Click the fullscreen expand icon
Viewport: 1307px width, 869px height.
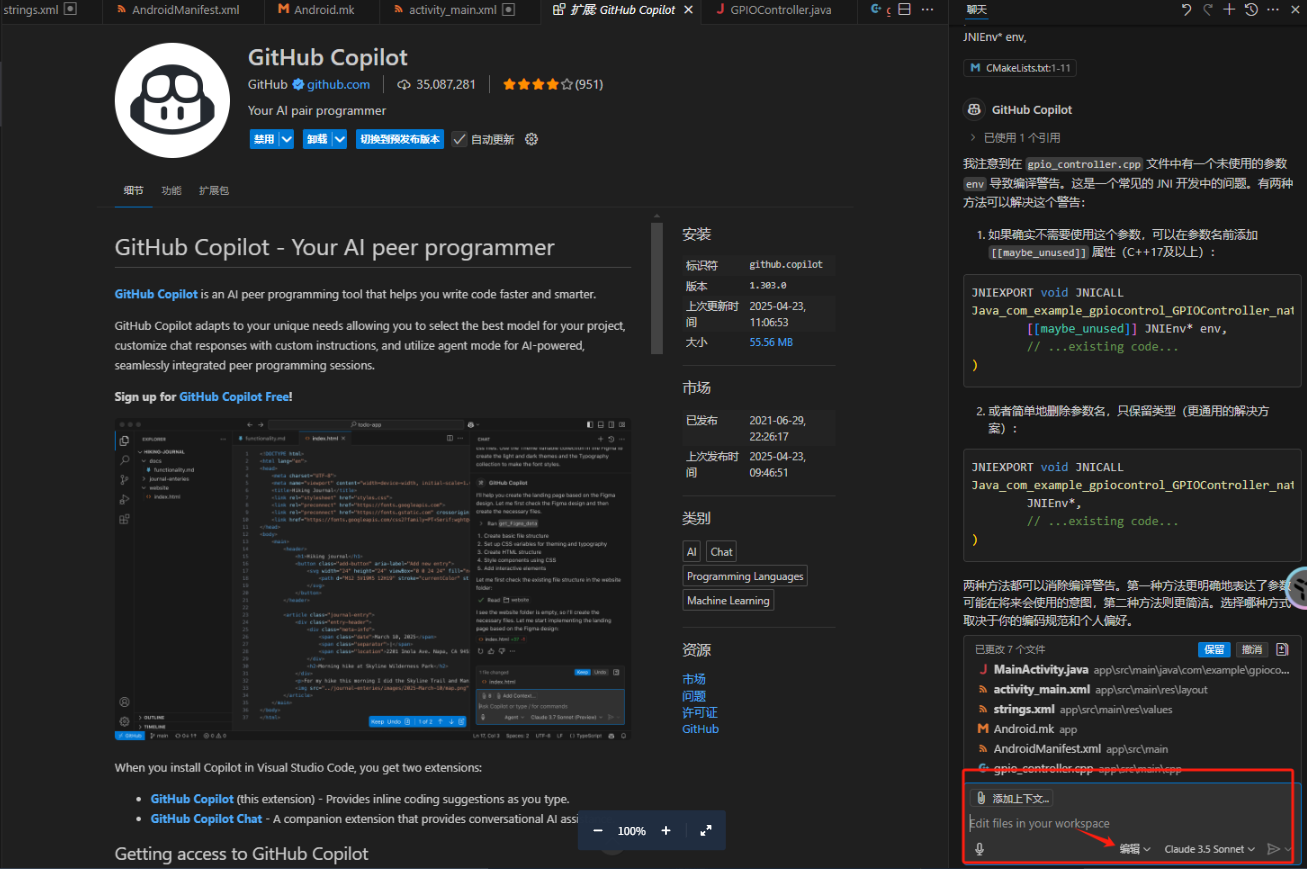[706, 831]
